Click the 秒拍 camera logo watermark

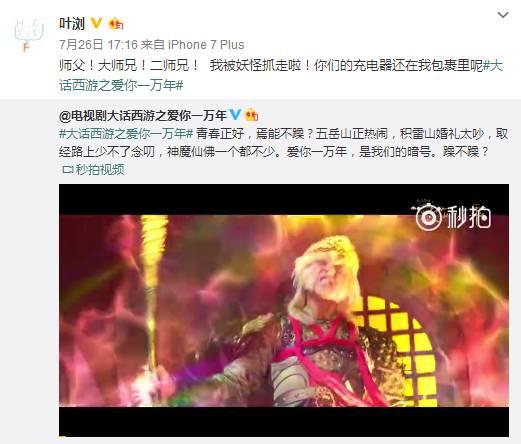(x=429, y=217)
